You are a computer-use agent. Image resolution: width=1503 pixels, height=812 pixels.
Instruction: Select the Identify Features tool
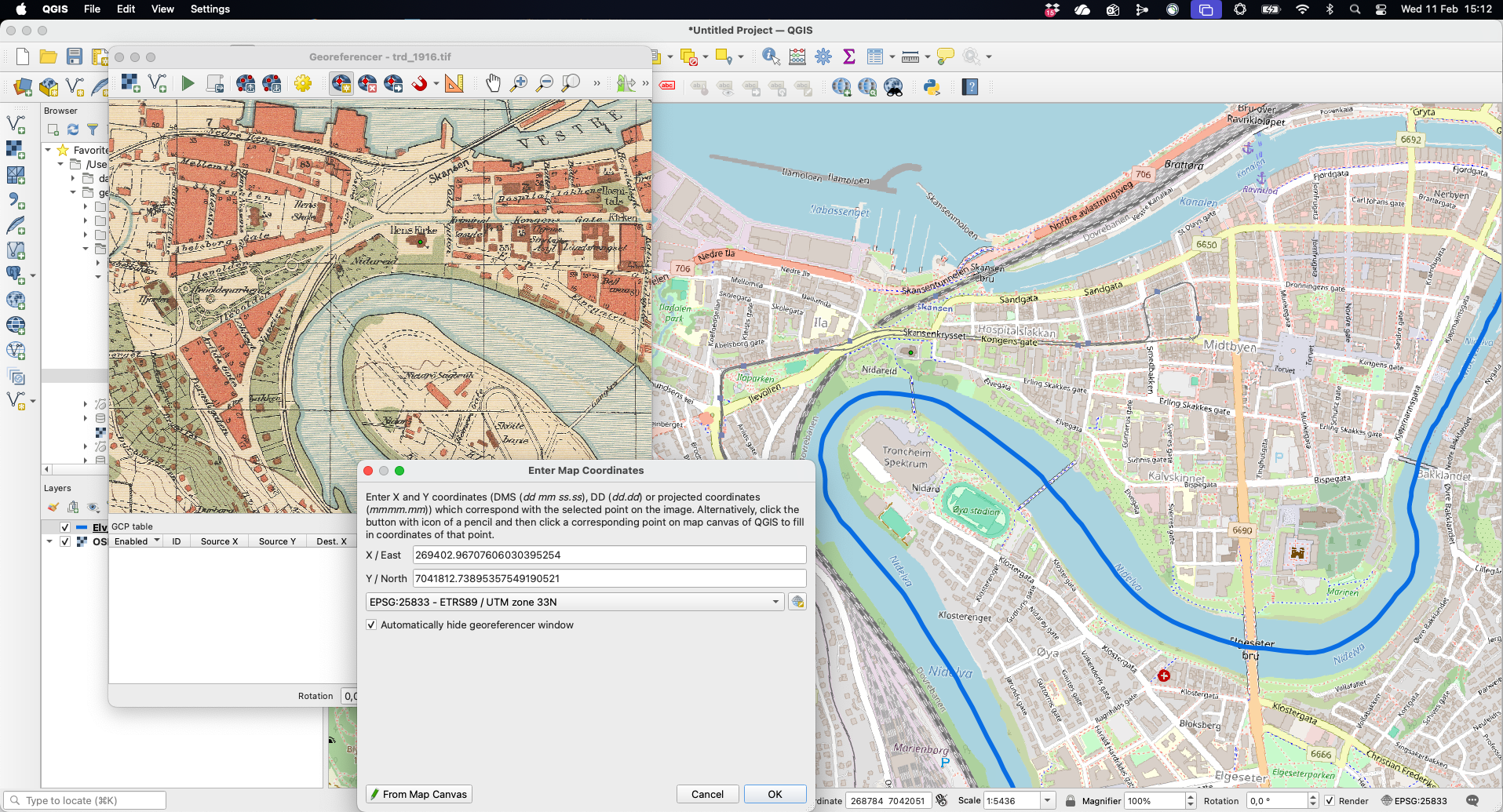tap(771, 56)
